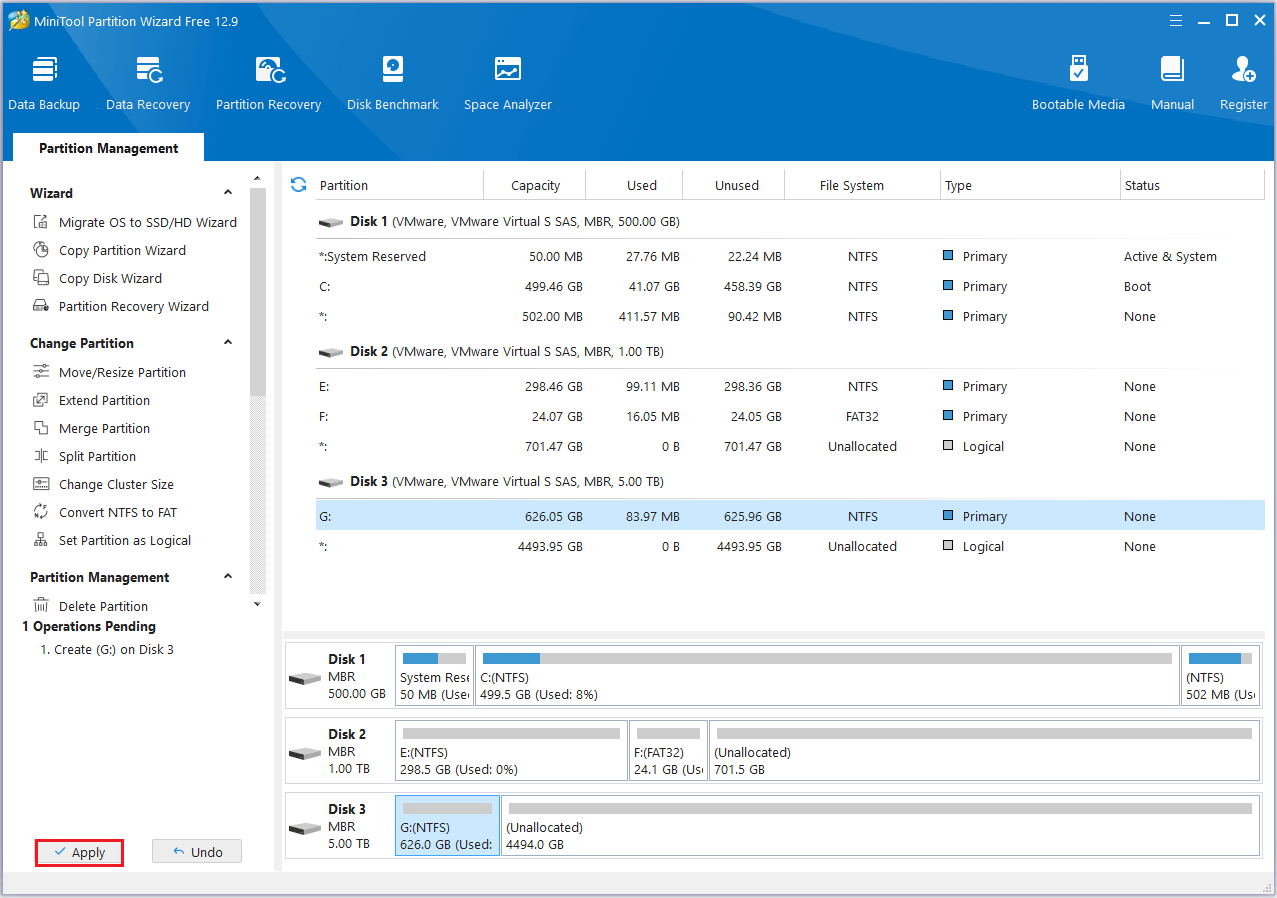Undo the Create (G:) operation

(197, 851)
